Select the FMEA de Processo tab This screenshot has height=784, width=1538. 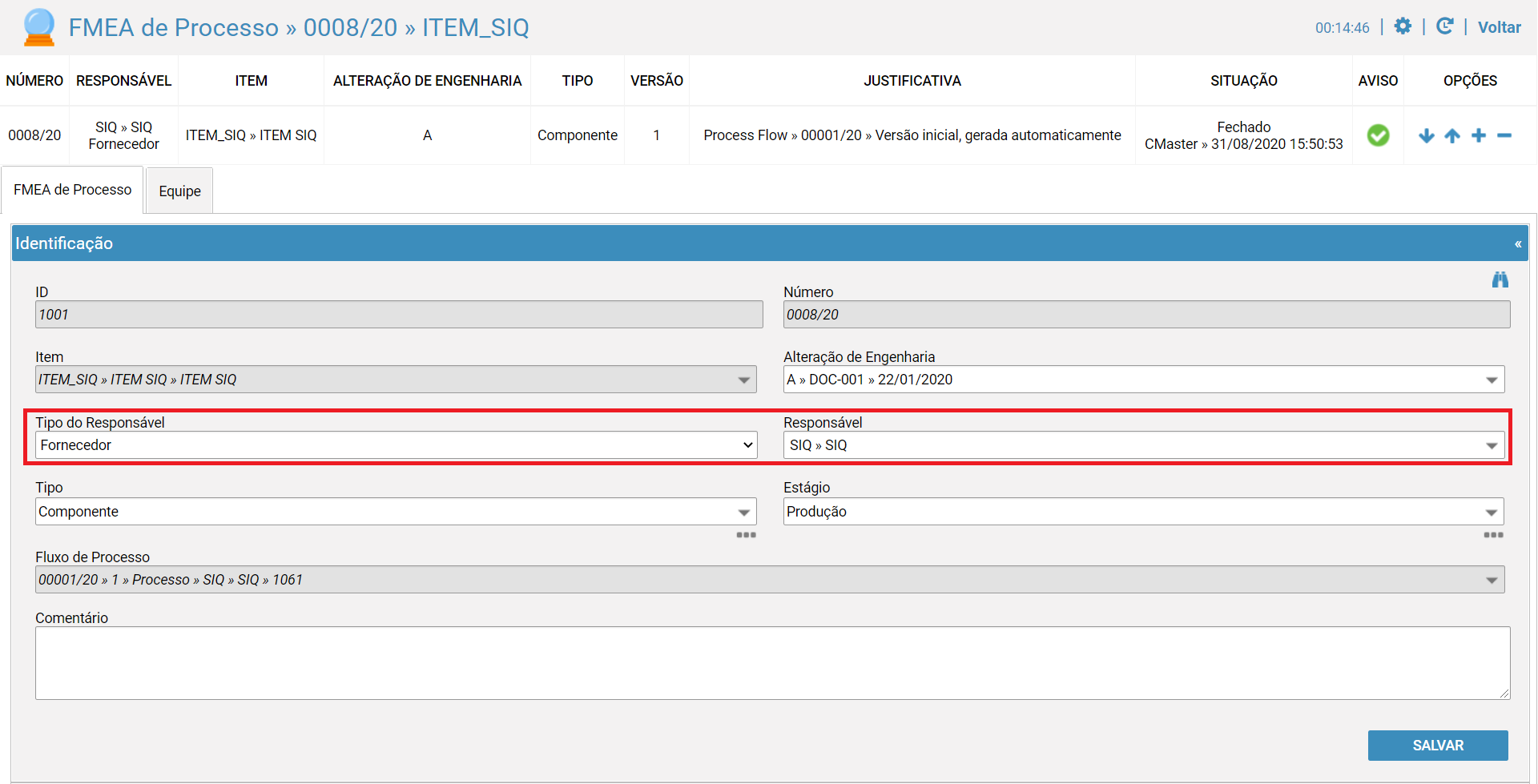click(x=72, y=190)
